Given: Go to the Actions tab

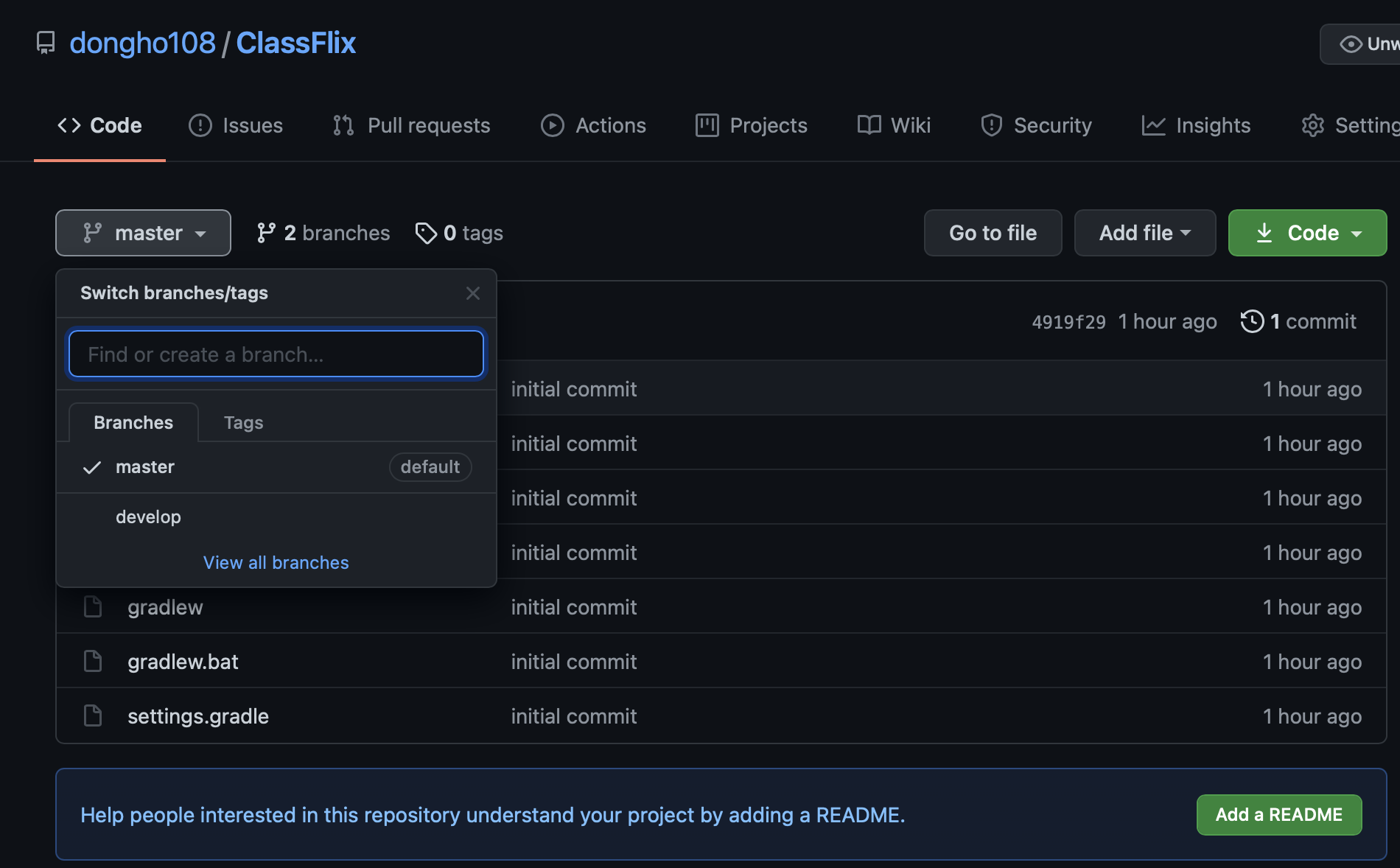Looking at the screenshot, I should click(x=593, y=125).
